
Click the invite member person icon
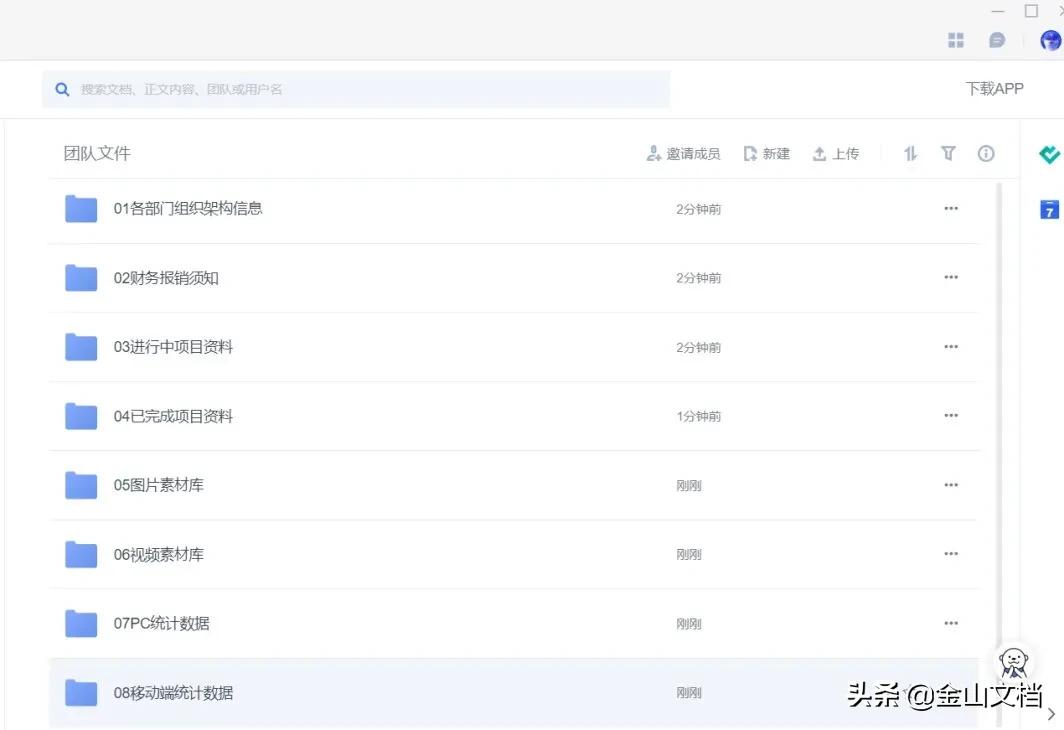(x=652, y=153)
